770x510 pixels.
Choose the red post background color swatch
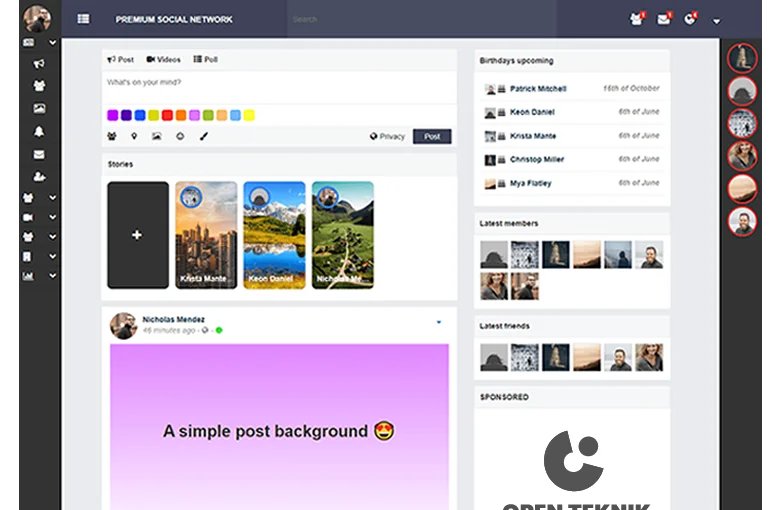pyautogui.click(x=167, y=115)
